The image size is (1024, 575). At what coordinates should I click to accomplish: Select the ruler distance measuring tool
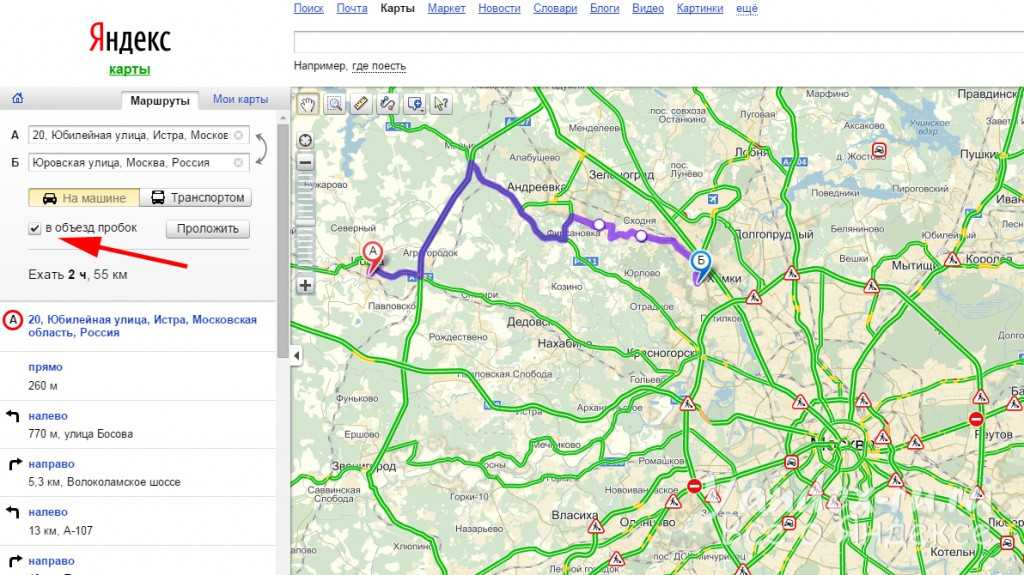coord(361,104)
